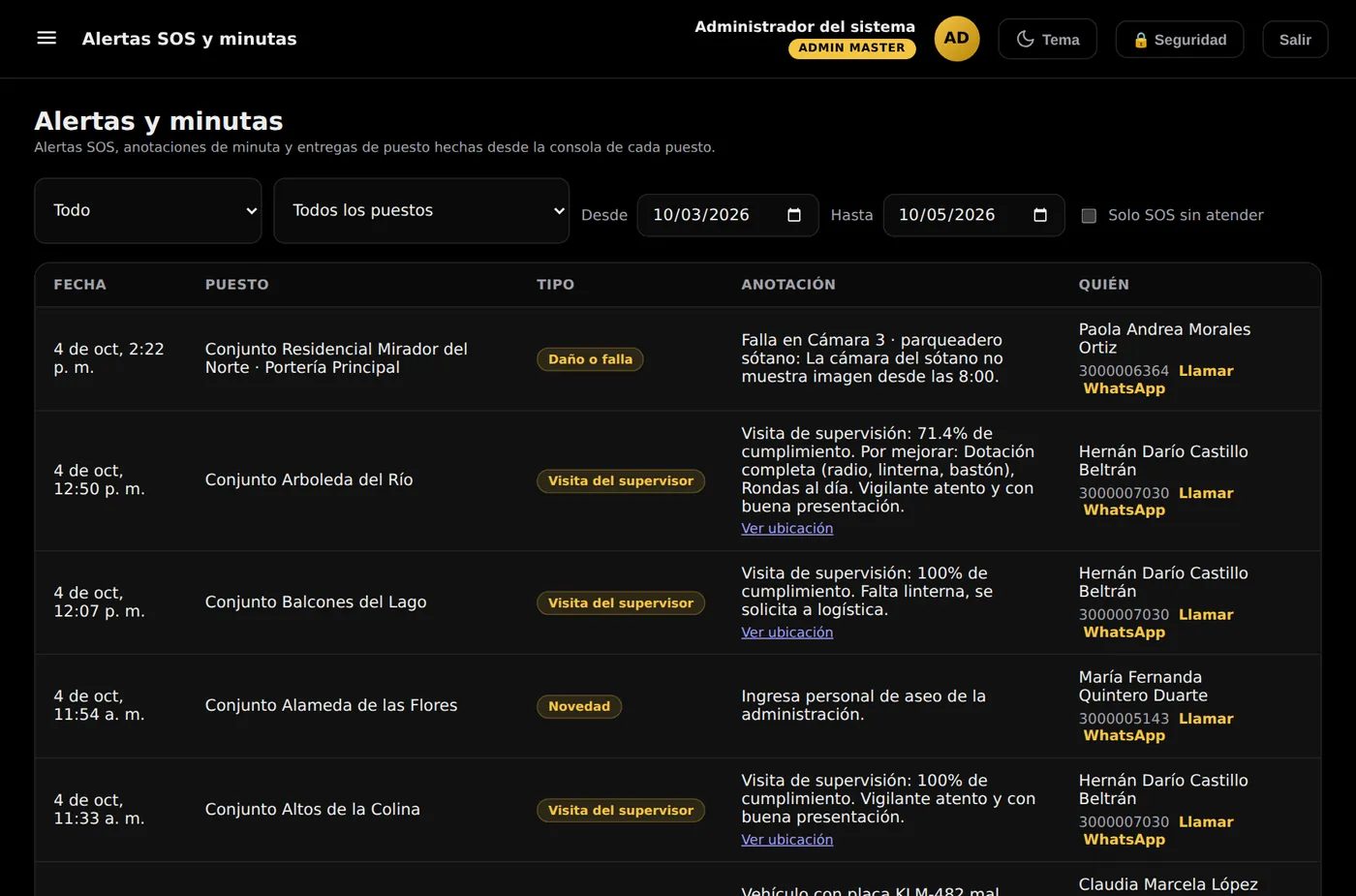
Task: Click Alertas SOS y minutas header title
Action: pos(189,39)
